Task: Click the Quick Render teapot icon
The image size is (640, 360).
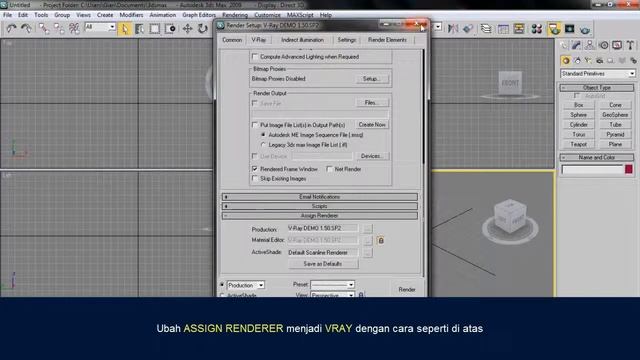Action: coord(585,29)
